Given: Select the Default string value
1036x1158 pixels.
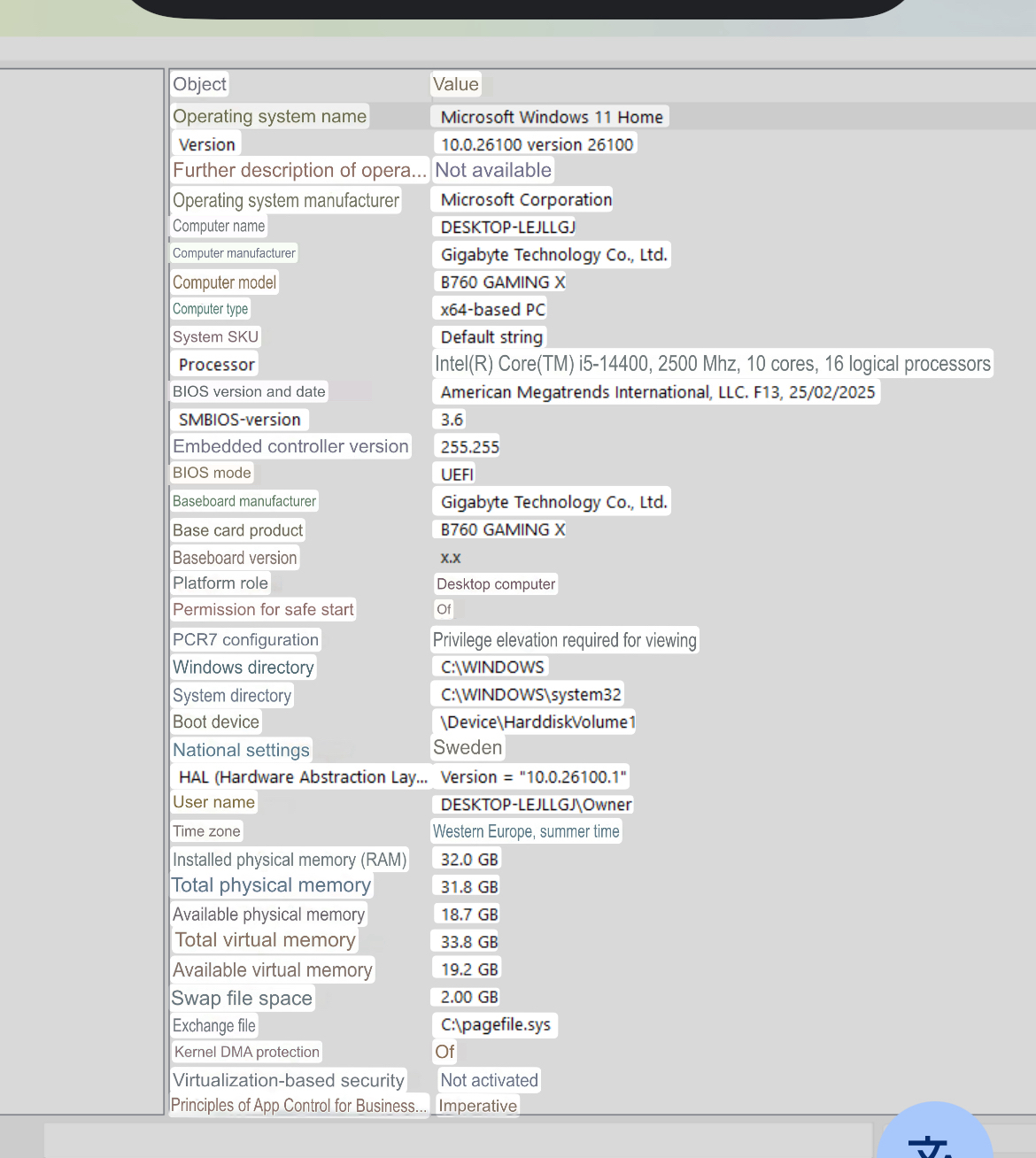Looking at the screenshot, I should tap(491, 337).
